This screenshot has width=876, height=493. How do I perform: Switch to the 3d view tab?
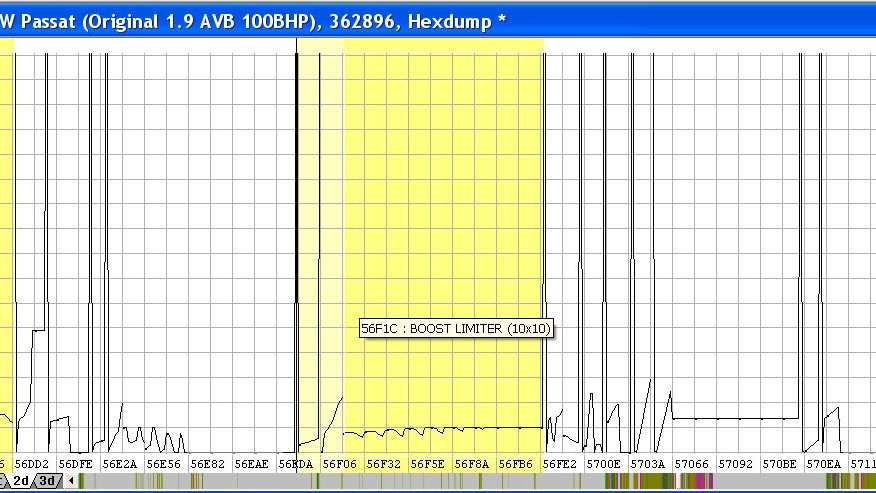[48, 481]
